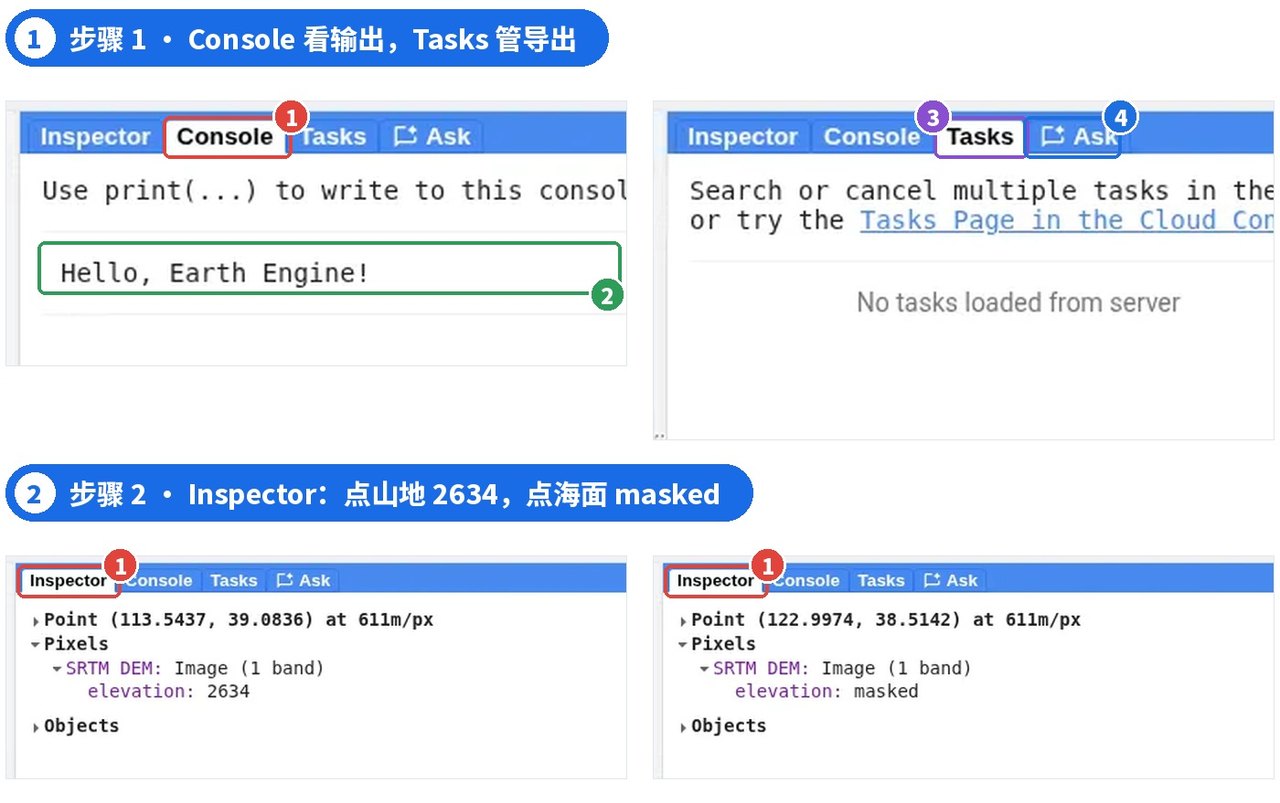Screen dimensions: 1280x803
Task: Switch to Inspector tab in Hello Earth Engine panel
Action: (95, 137)
